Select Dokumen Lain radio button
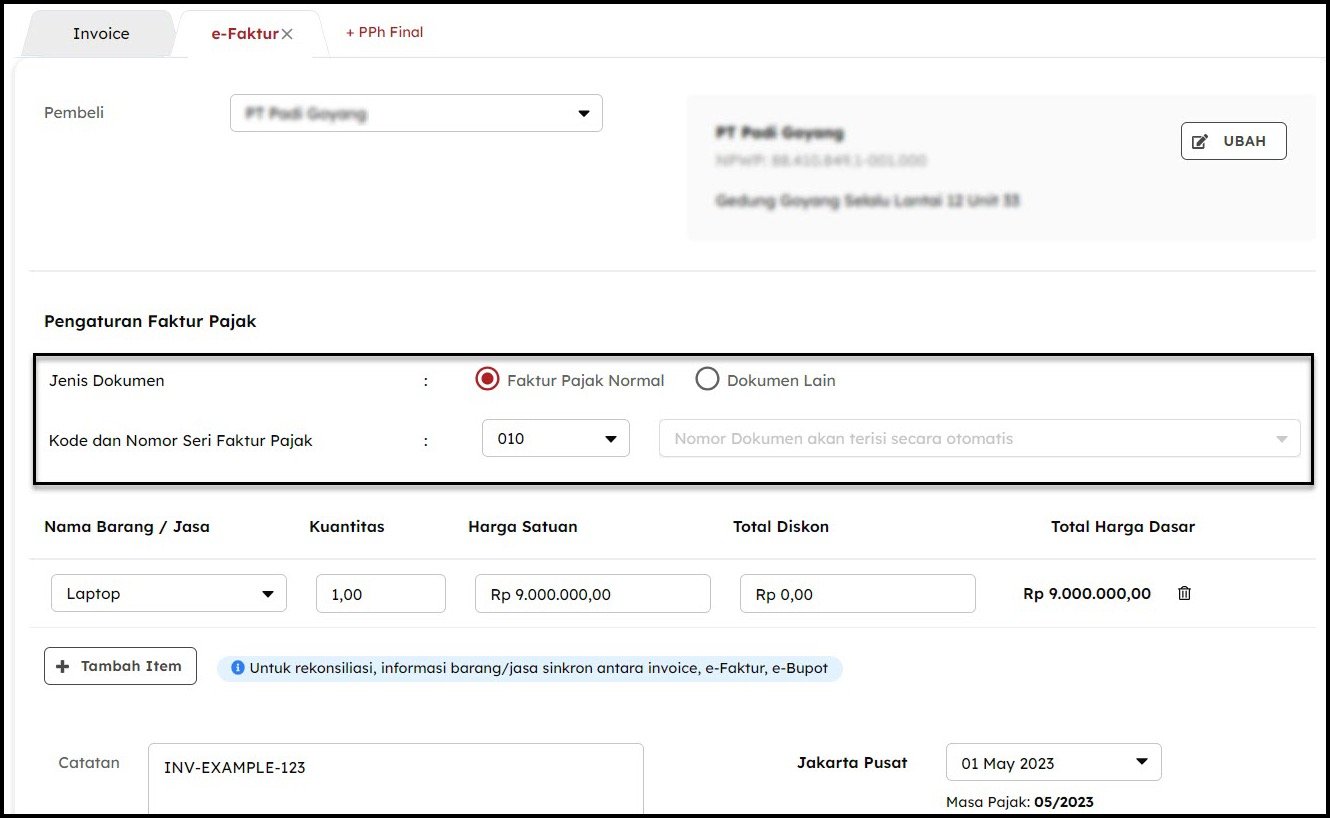The image size is (1330, 818). point(707,380)
